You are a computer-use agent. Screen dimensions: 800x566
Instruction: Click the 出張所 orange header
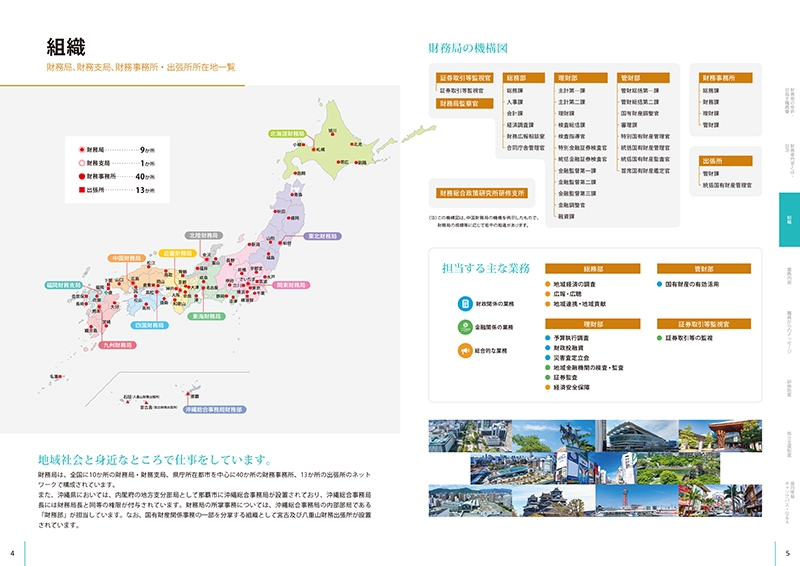pyautogui.click(x=725, y=161)
